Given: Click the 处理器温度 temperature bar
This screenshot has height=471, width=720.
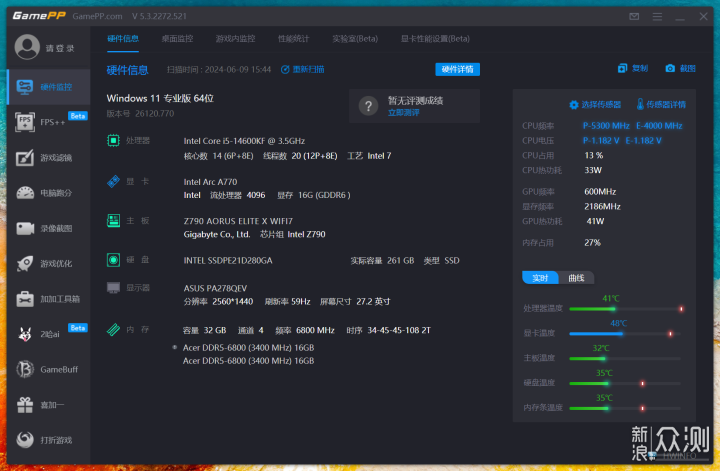Looking at the screenshot, I should pos(626,309).
